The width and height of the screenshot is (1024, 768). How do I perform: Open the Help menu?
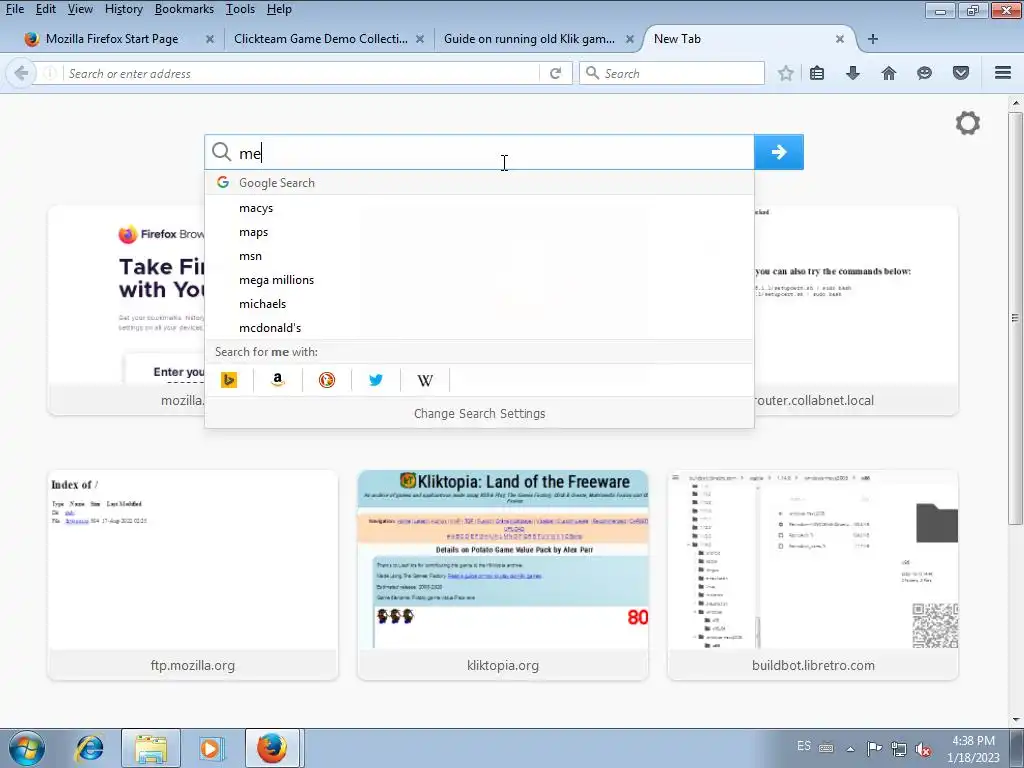(x=280, y=9)
